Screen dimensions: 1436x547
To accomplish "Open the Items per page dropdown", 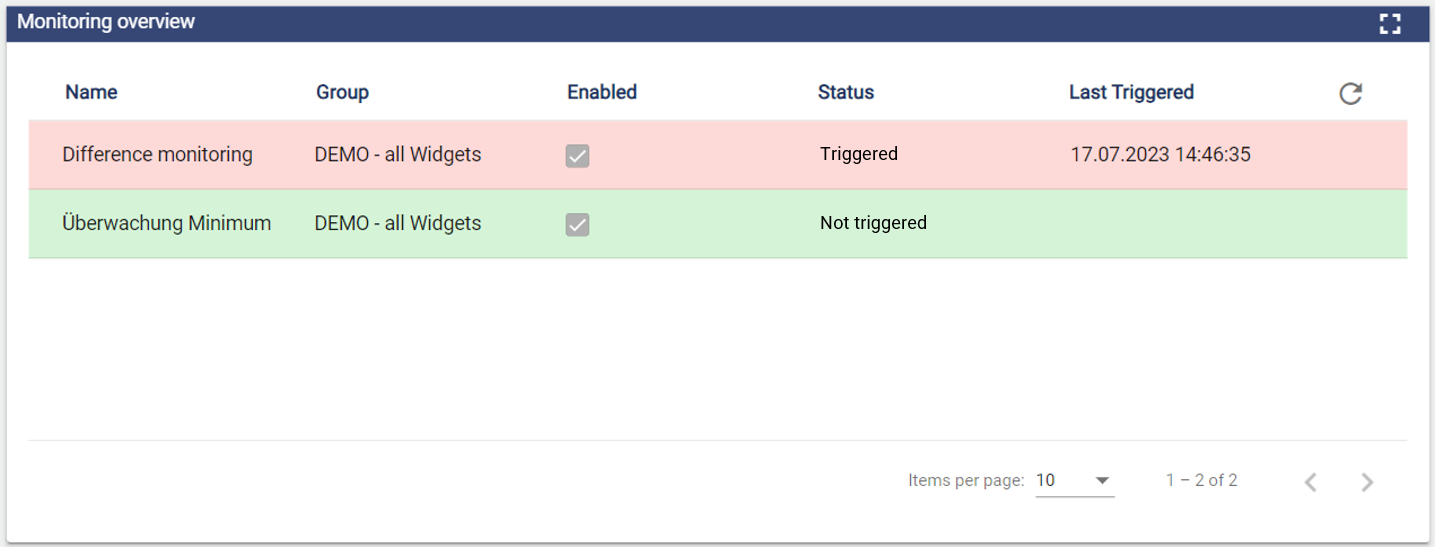I will click(x=1074, y=481).
